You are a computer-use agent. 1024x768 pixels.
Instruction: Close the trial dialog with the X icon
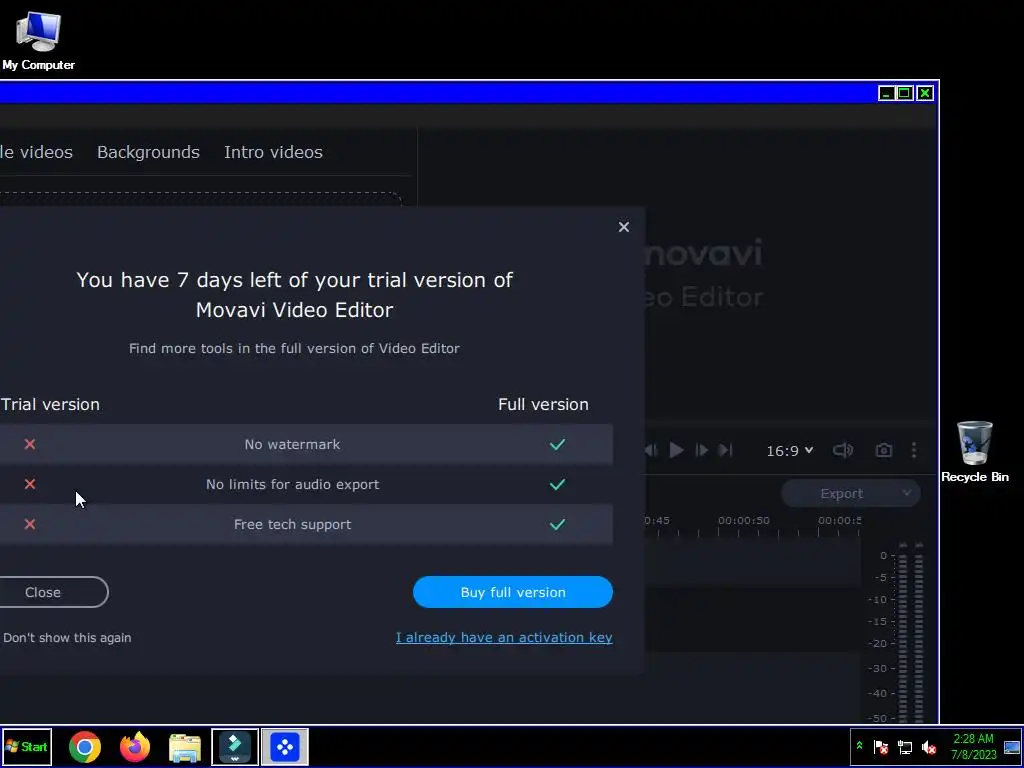click(x=624, y=227)
